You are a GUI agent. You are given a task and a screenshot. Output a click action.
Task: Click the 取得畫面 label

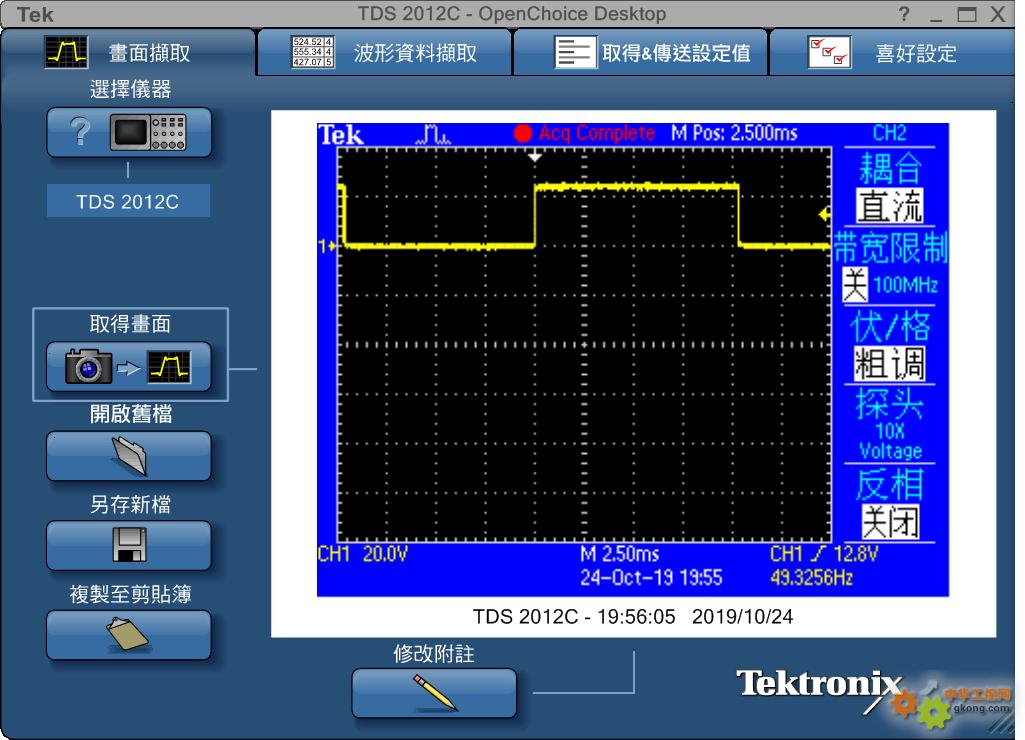(x=130, y=324)
